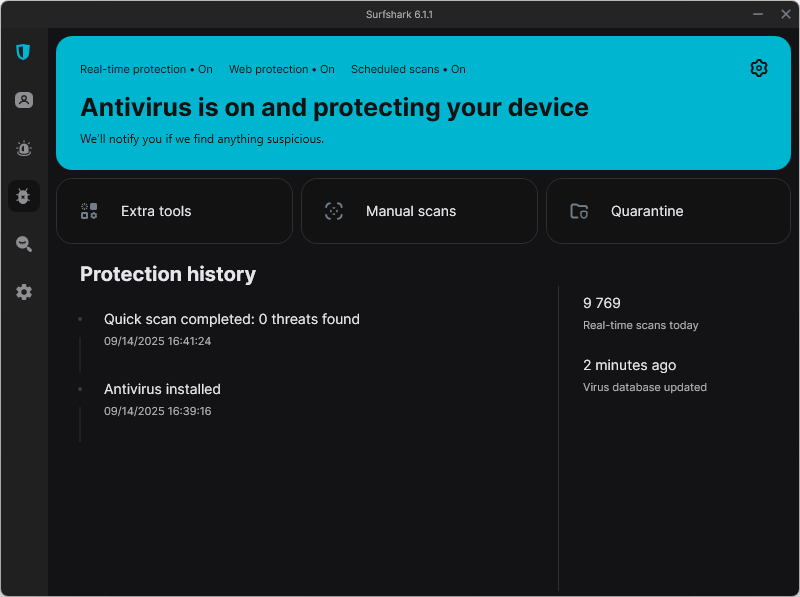
Task: Go to the Alert siren section
Action: [24, 148]
